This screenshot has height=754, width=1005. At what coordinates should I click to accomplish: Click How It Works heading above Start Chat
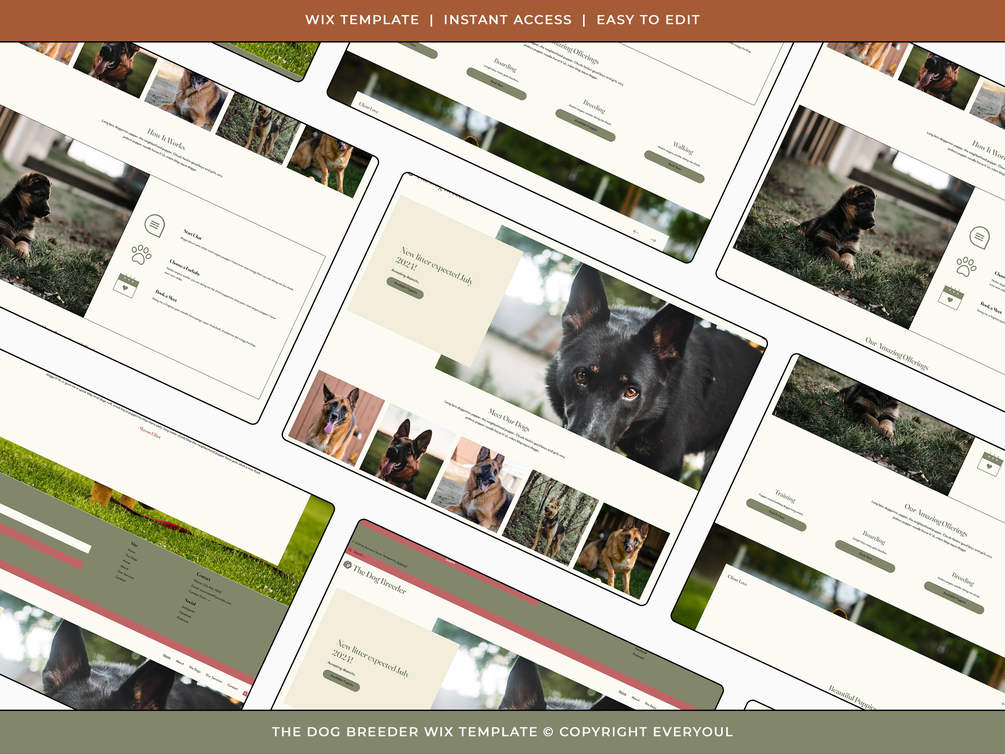point(166,138)
